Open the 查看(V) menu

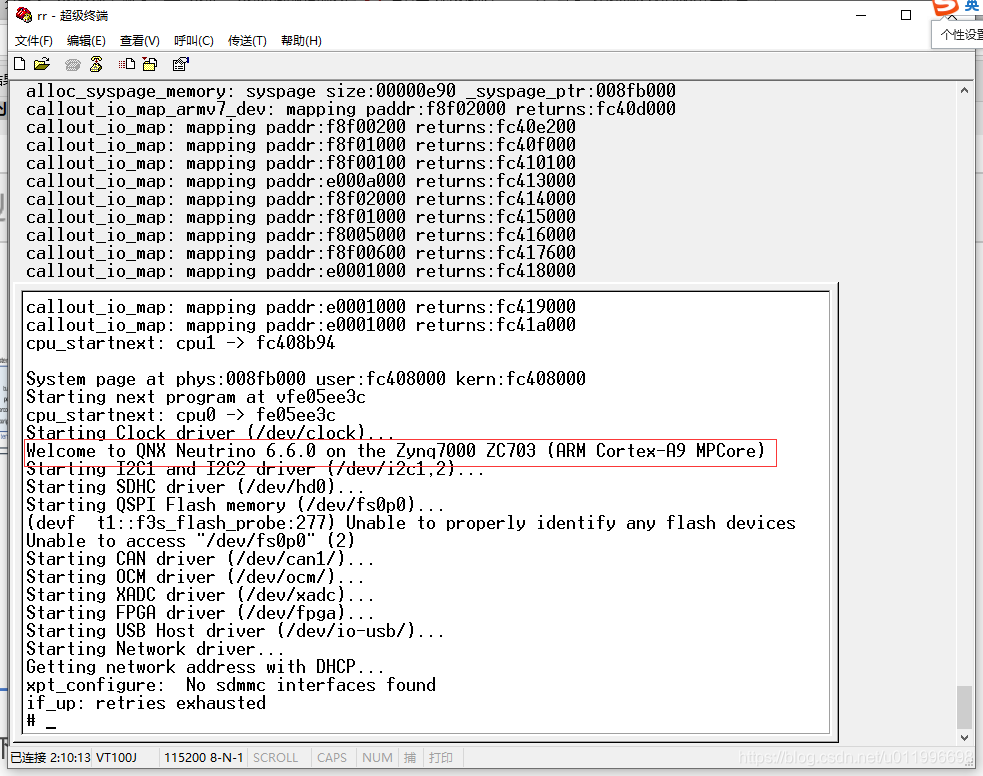point(139,41)
